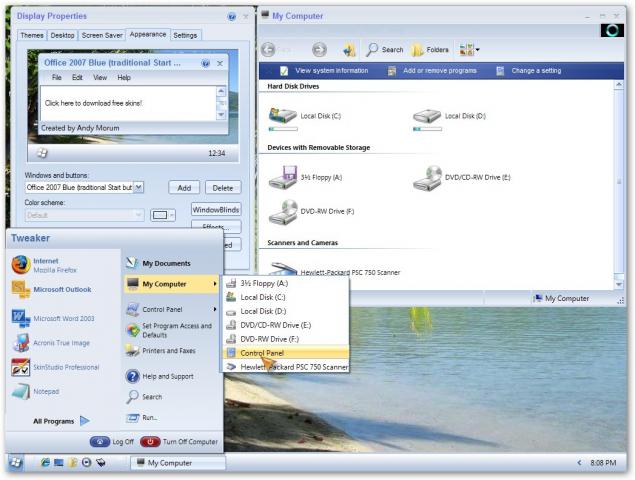635x480 pixels.
Task: Click the Local Disk (D:) capacity bar
Action: [x=427, y=129]
